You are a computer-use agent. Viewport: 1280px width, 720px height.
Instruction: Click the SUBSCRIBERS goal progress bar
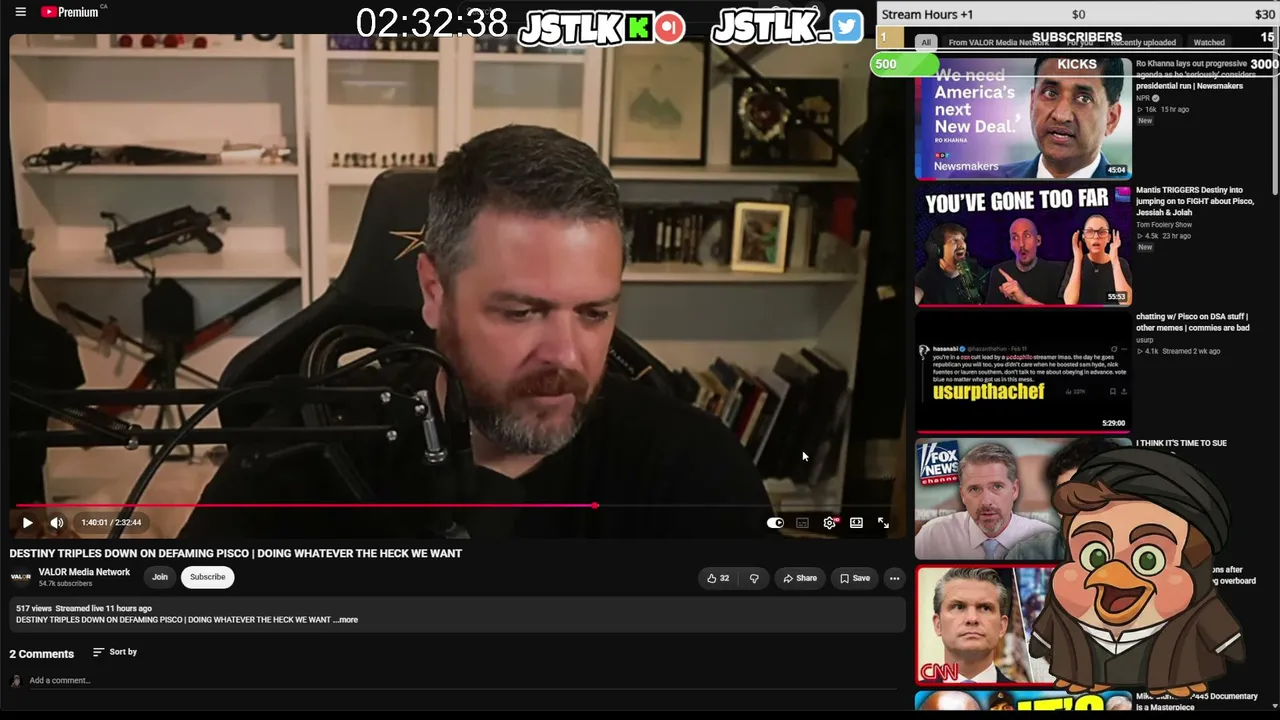click(1077, 37)
